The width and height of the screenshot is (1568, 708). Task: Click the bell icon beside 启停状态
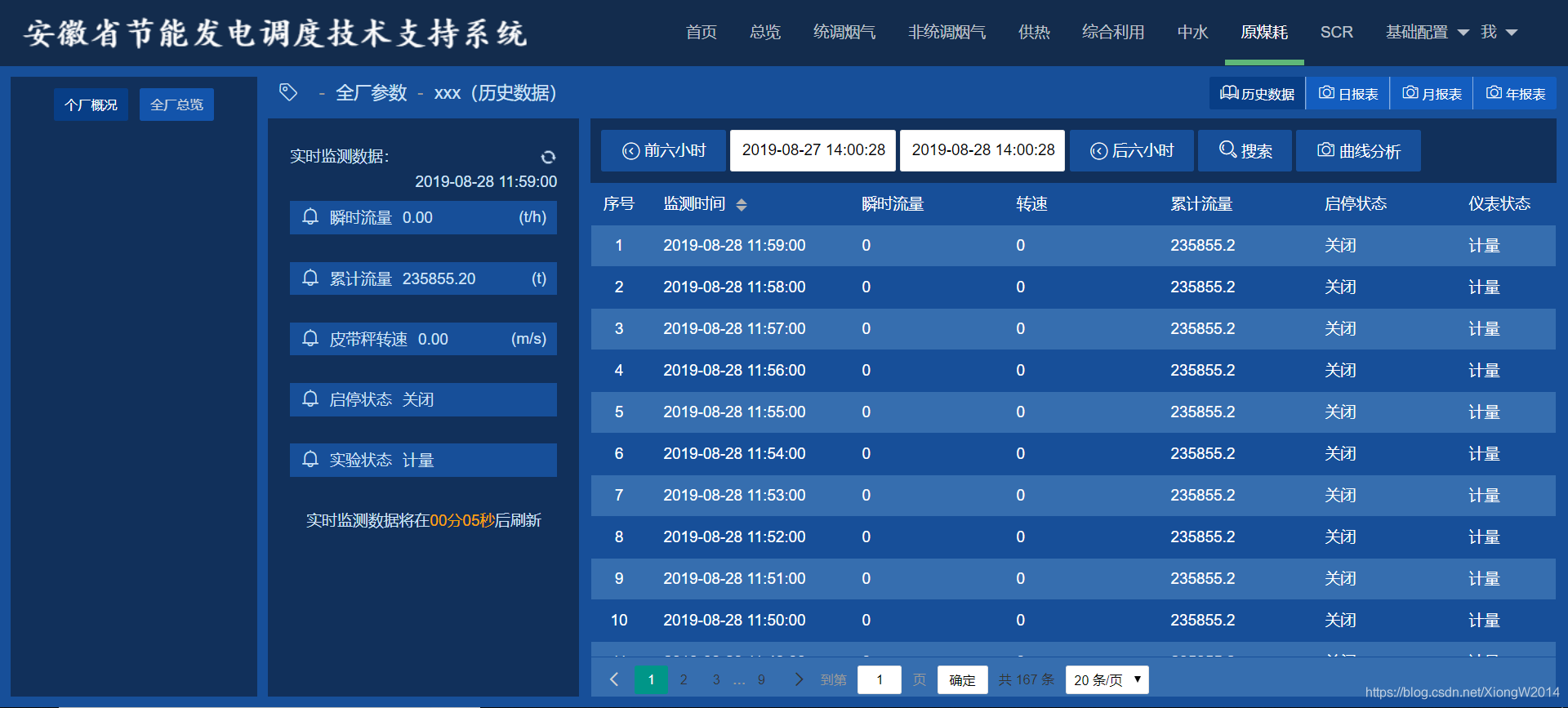tap(310, 399)
